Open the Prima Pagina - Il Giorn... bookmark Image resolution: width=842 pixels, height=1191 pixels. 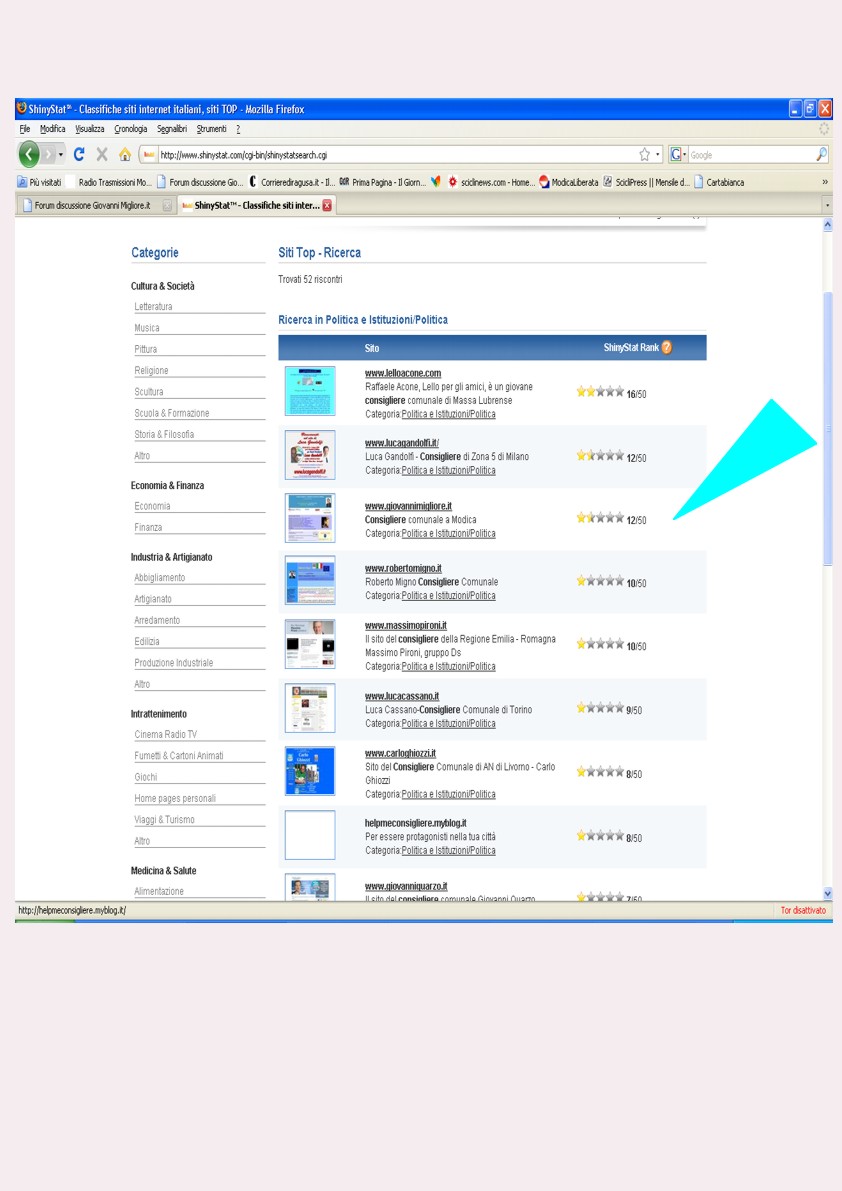point(383,182)
